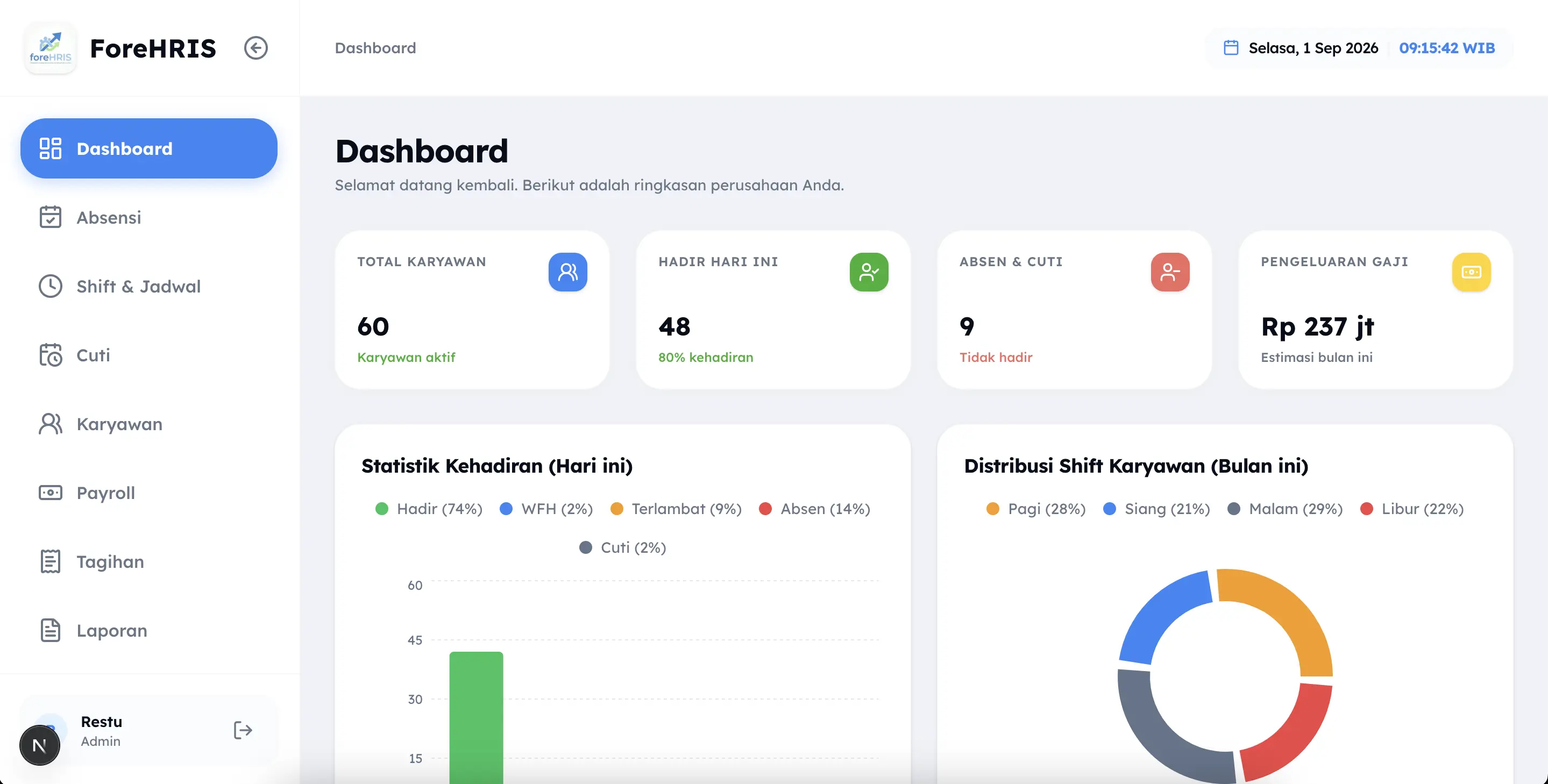Toggle the Siang (21%) legend item
The height and width of the screenshot is (784, 1548).
click(x=1157, y=509)
